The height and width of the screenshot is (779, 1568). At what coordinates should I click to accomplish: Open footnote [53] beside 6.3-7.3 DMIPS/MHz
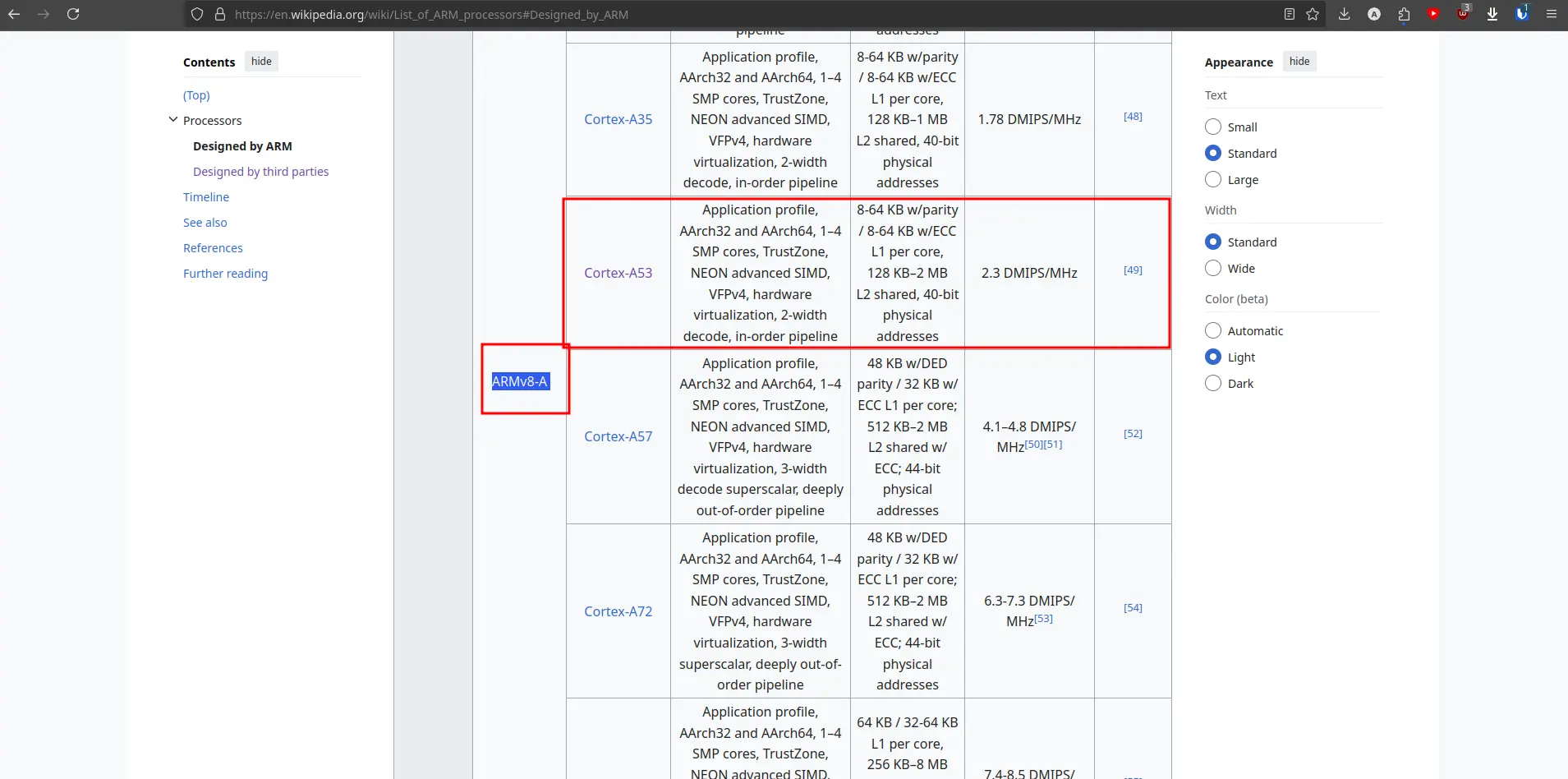click(1043, 619)
